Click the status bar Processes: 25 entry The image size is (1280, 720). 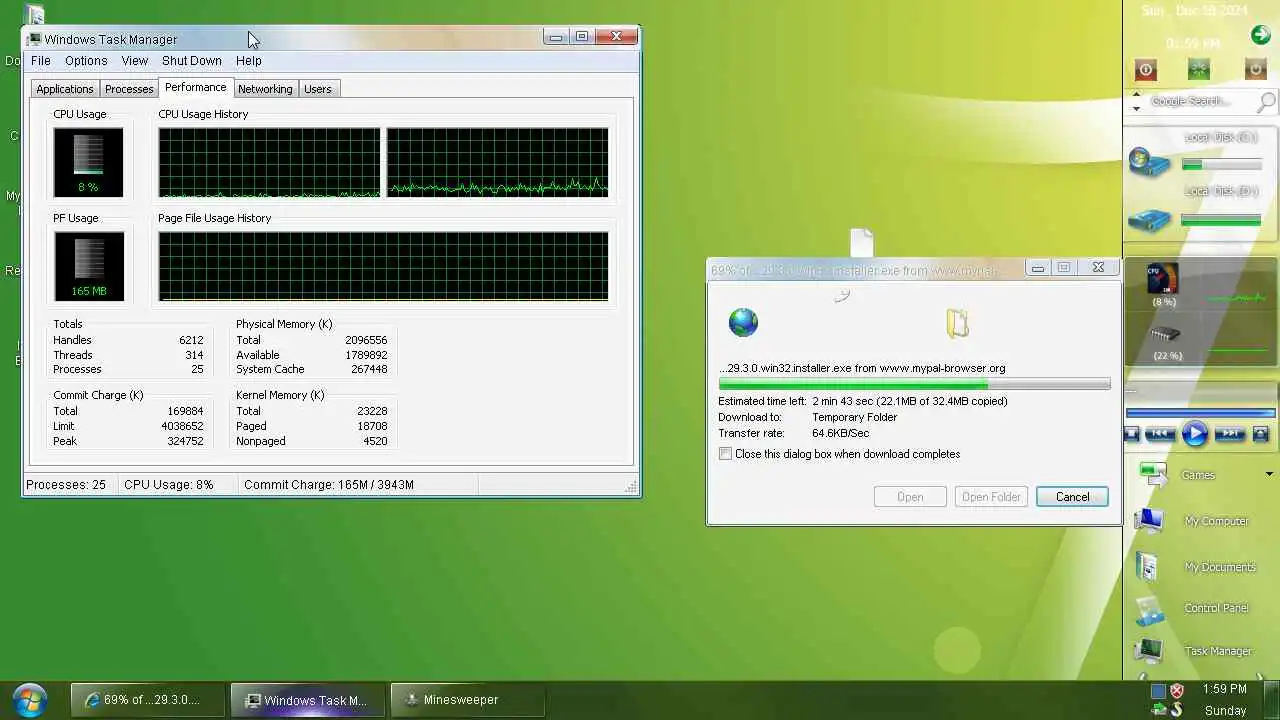[x=66, y=485]
